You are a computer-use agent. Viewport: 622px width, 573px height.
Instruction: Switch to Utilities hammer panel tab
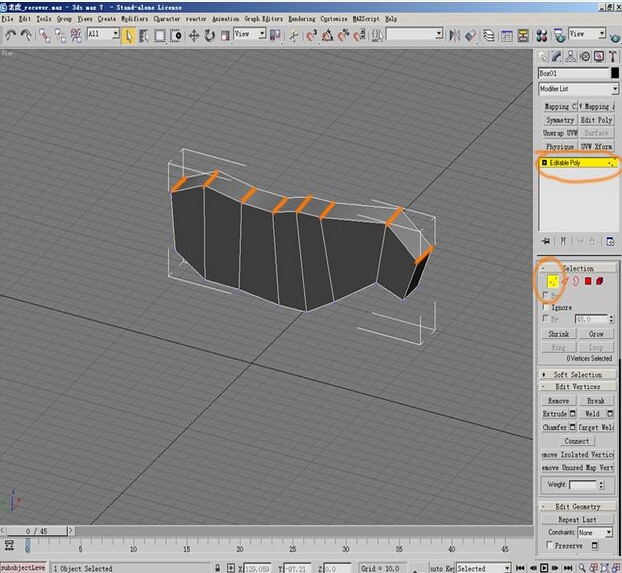(x=613, y=57)
